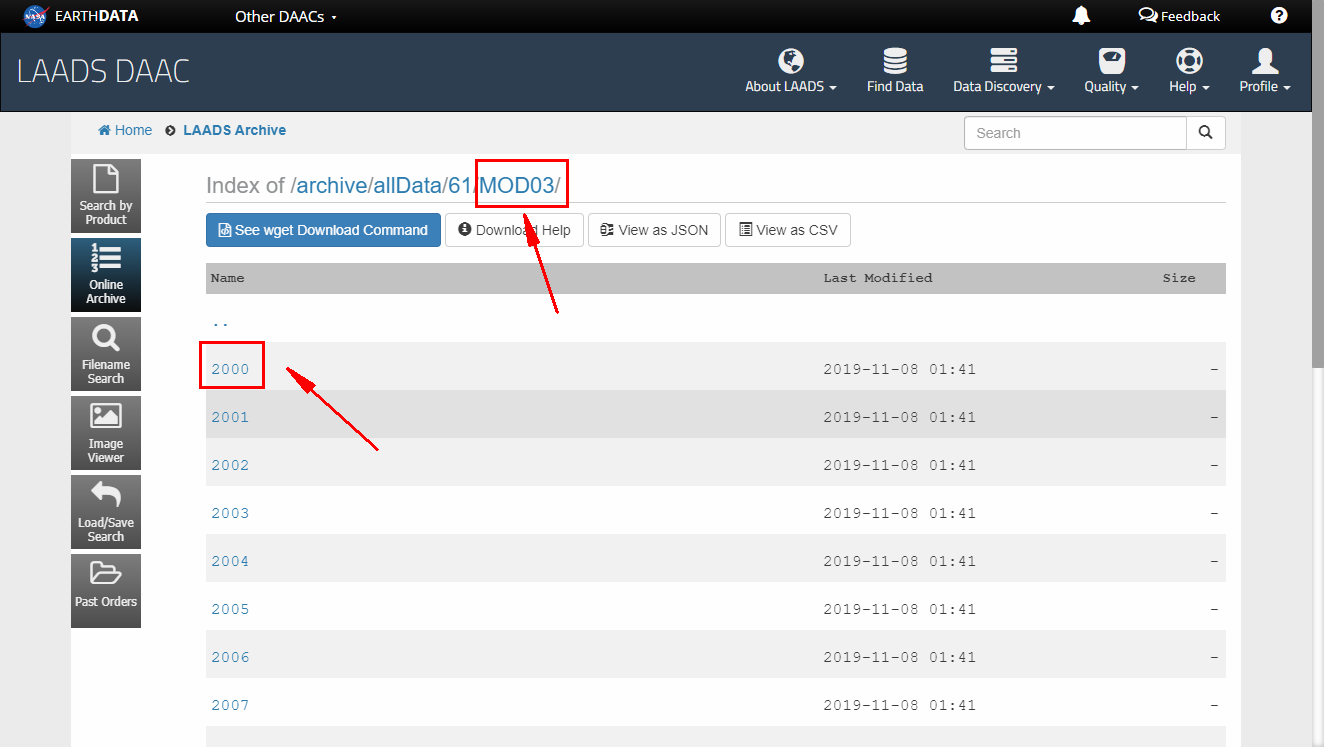Open Search by Product sidebar item

coord(106,196)
